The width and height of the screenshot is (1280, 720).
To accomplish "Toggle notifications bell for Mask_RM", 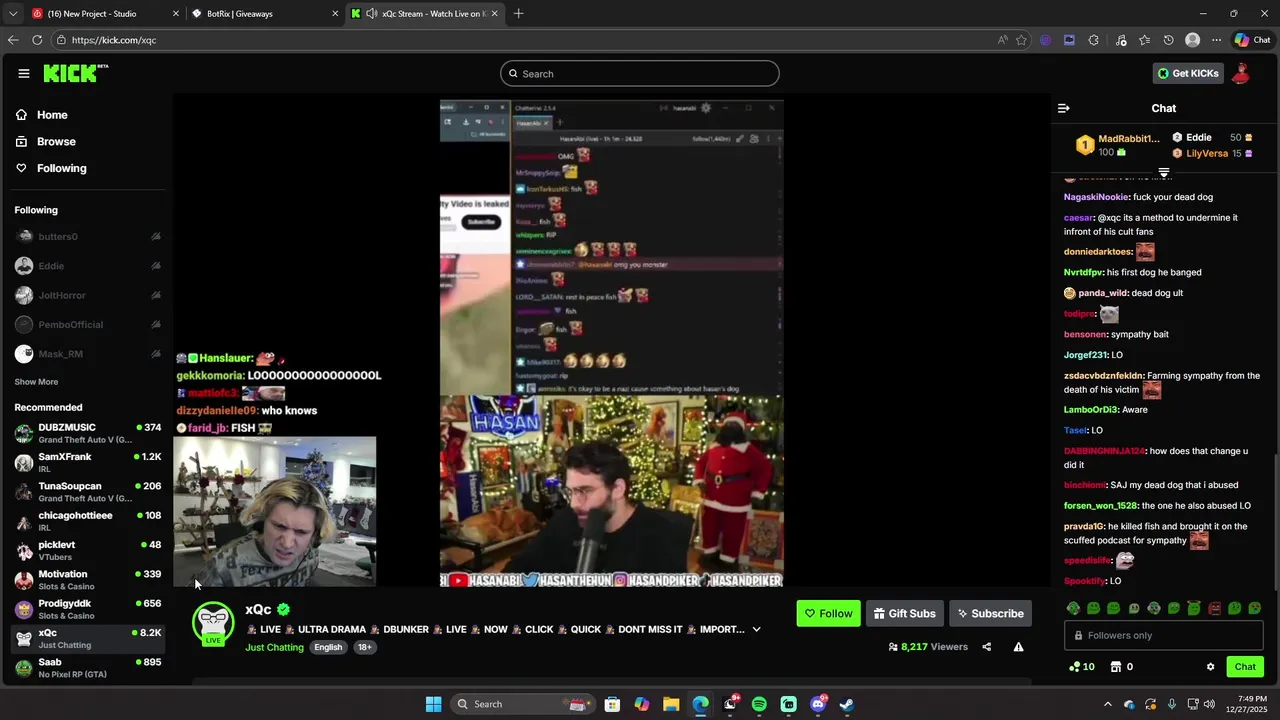I will click(156, 354).
